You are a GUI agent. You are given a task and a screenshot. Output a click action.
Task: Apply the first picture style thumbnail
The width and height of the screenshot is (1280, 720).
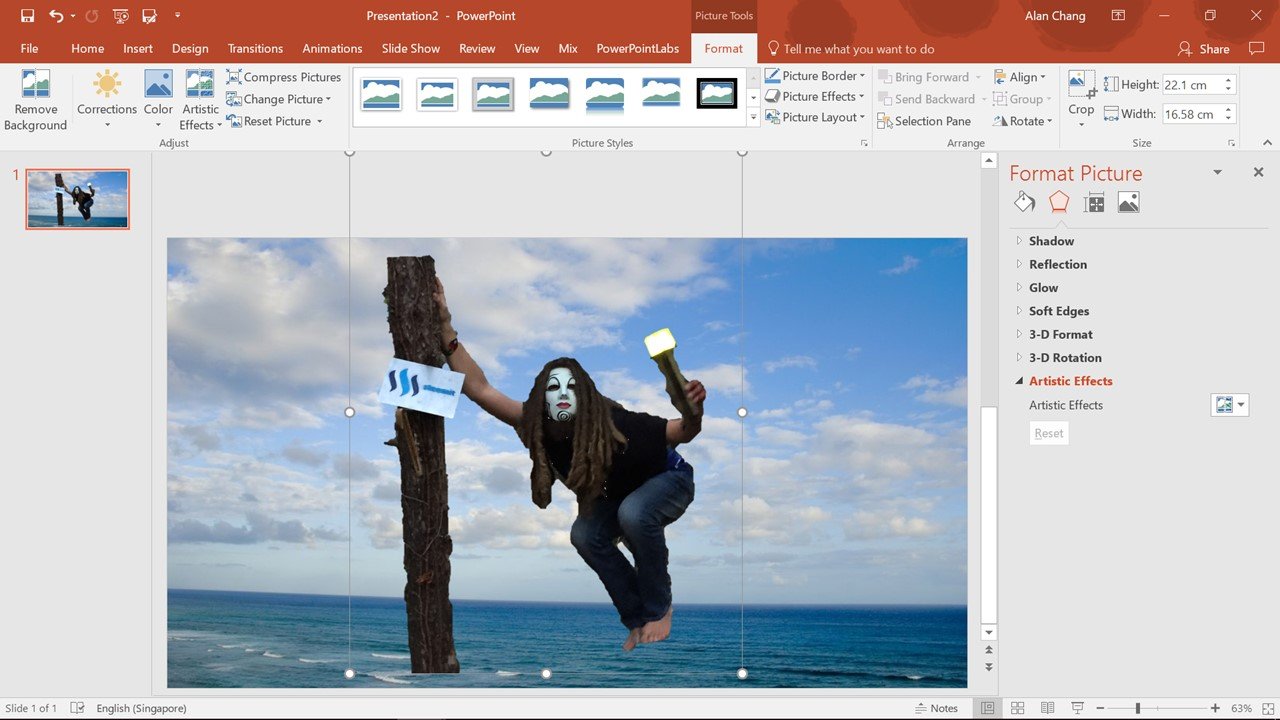tap(381, 94)
